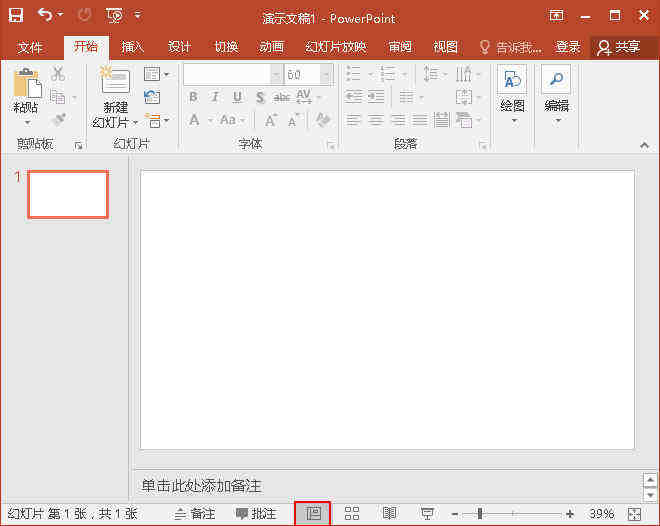Toggle text Shadow formatting
This screenshot has width=660, height=526.
pos(260,98)
